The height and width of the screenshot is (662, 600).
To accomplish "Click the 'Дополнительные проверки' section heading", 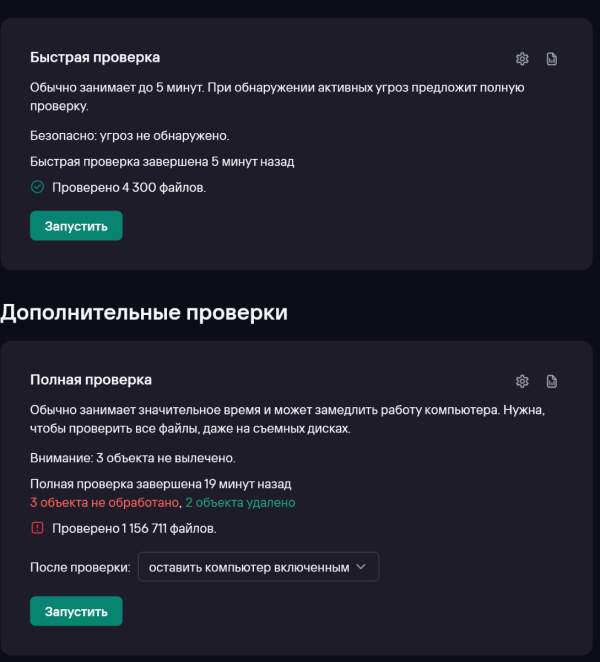I will (144, 312).
